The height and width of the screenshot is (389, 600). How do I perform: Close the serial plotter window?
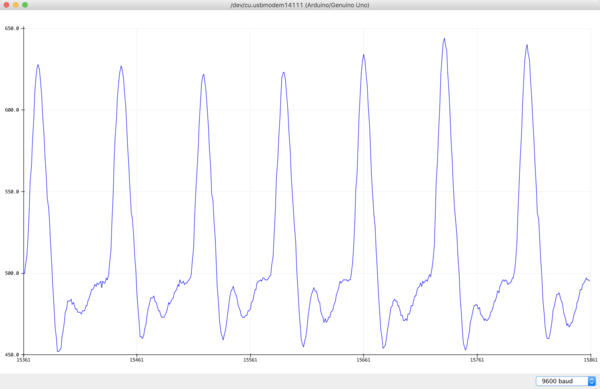[x=6, y=5]
